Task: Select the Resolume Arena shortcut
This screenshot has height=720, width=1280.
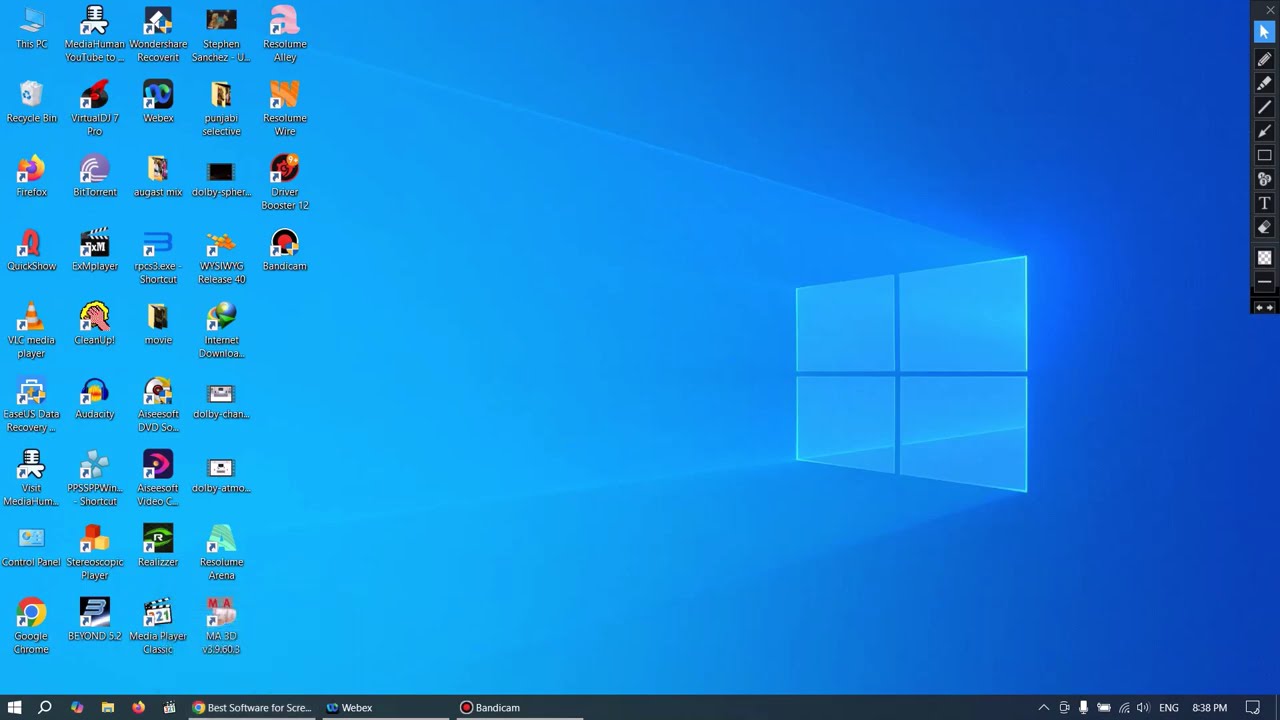Action: point(221,552)
